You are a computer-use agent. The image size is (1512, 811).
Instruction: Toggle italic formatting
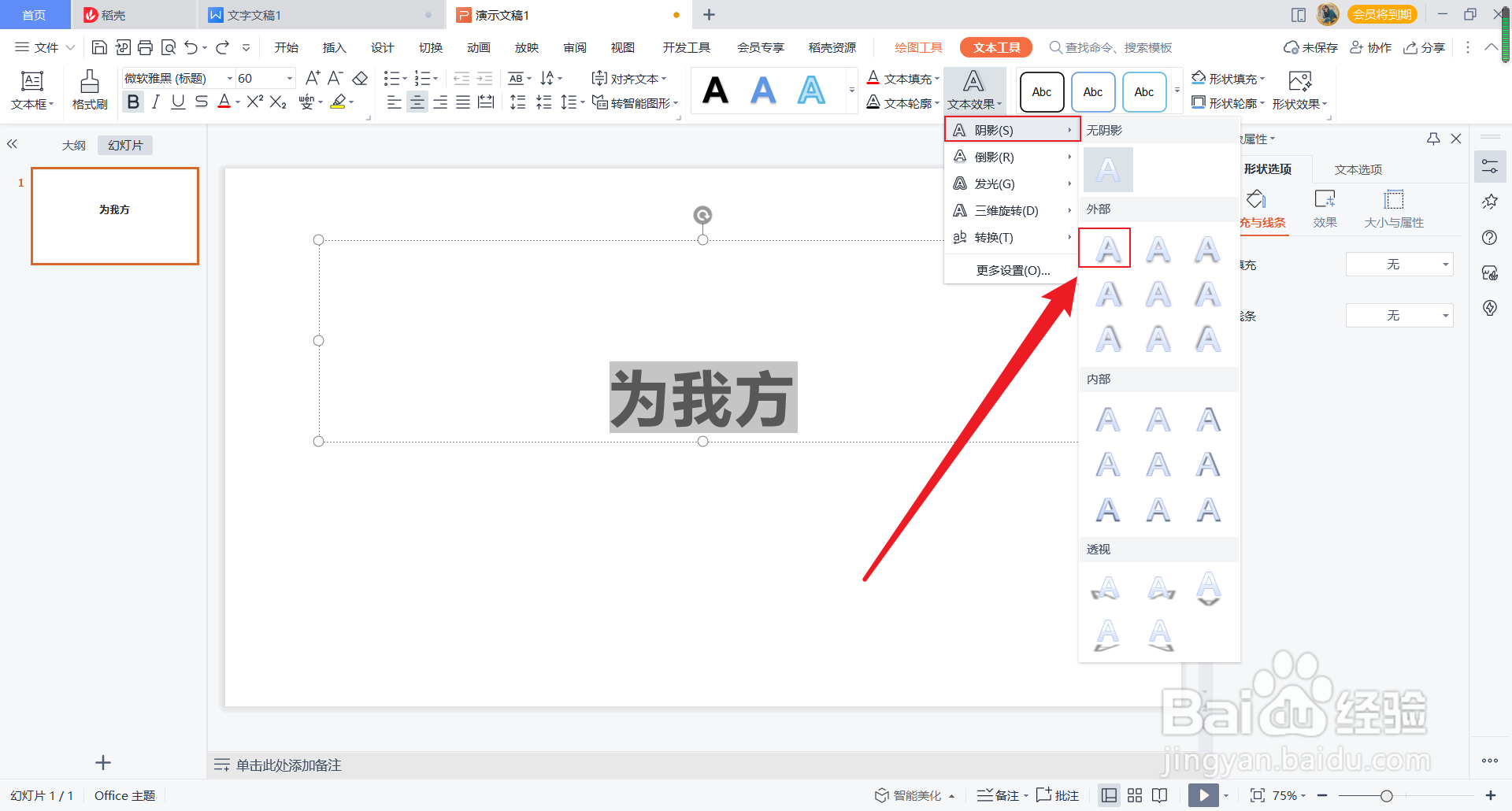156,102
